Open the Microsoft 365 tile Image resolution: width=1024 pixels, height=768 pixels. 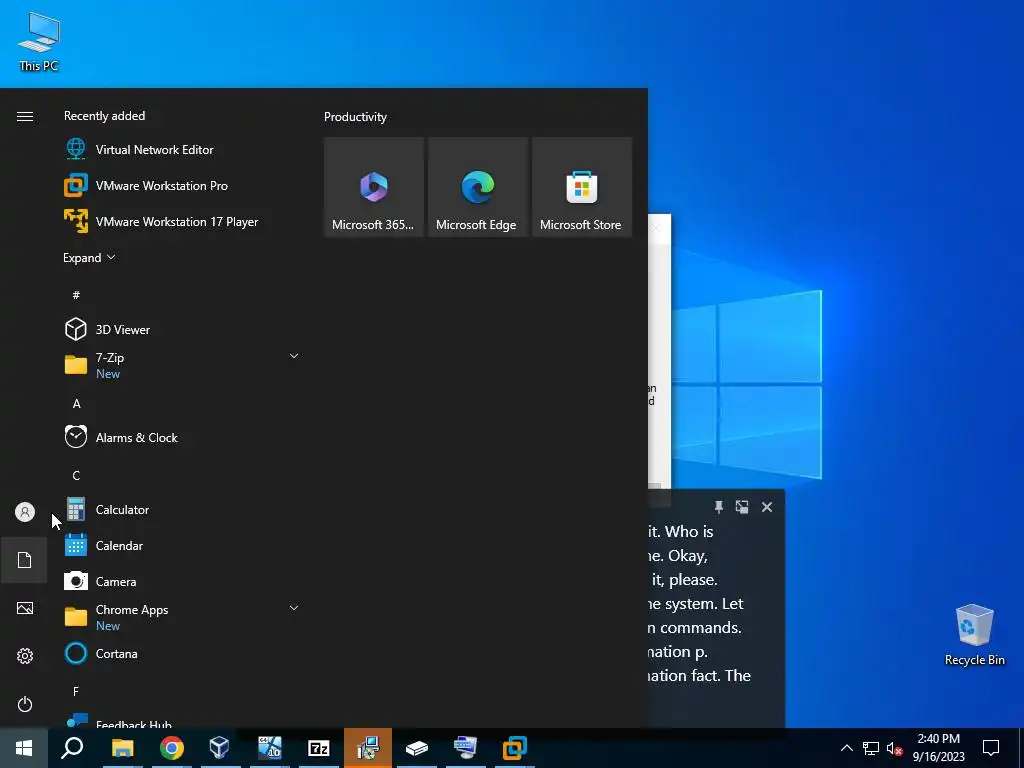click(374, 187)
